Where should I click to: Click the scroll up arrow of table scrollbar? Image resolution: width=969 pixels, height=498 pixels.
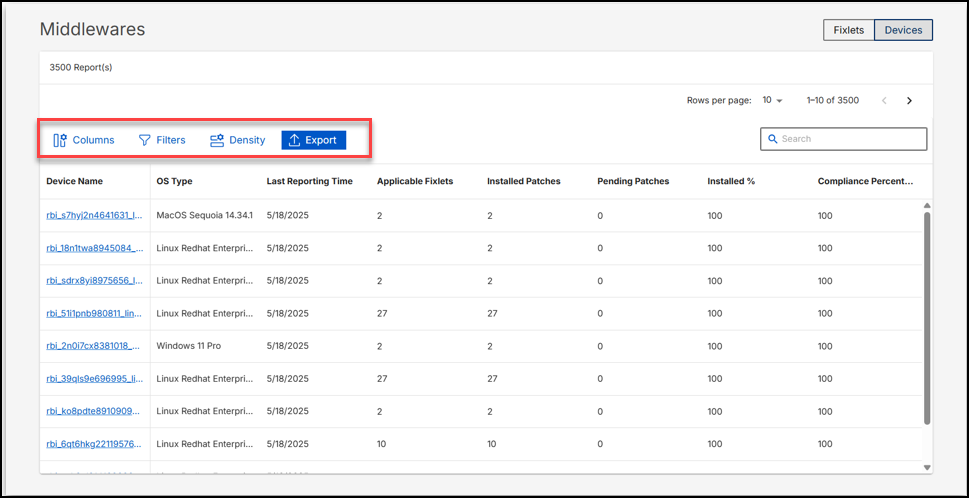926,205
